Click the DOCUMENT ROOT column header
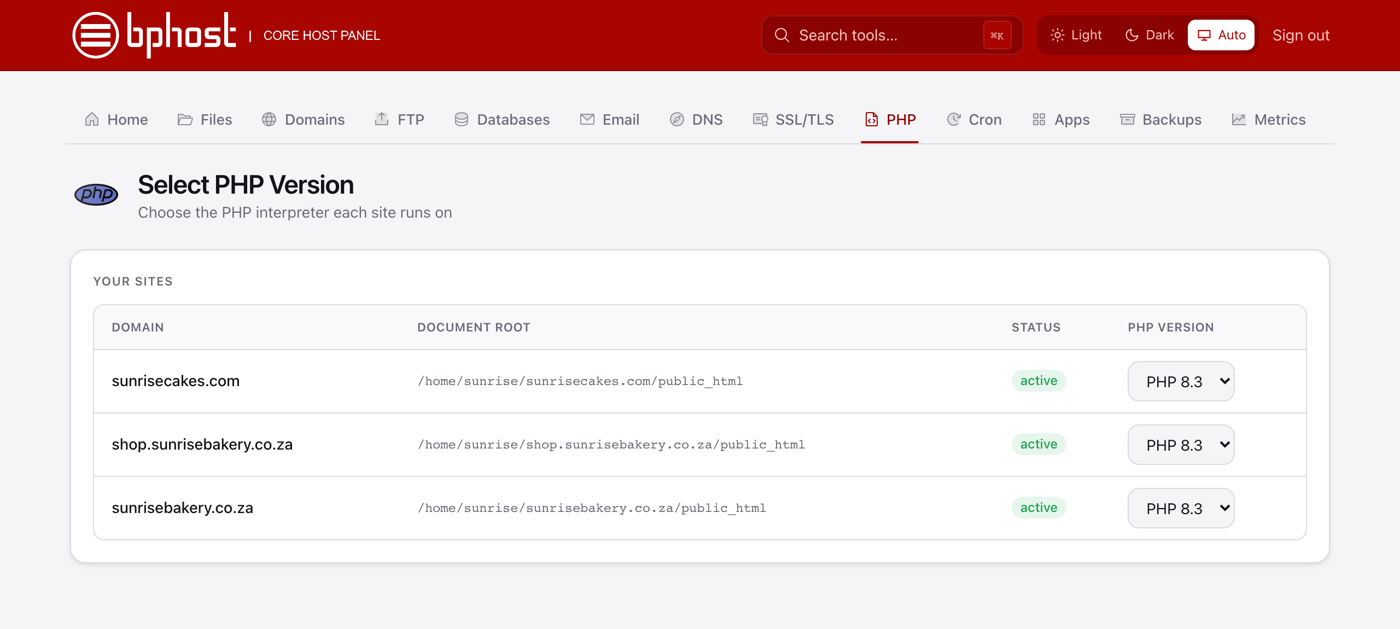Image resolution: width=1400 pixels, height=629 pixels. point(474,327)
